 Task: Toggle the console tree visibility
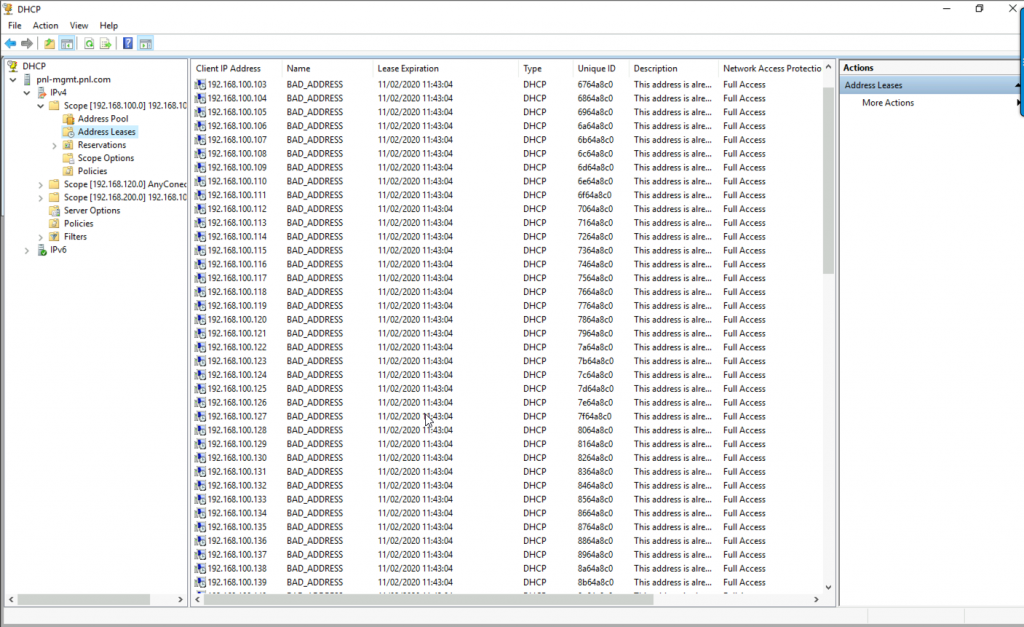67,43
